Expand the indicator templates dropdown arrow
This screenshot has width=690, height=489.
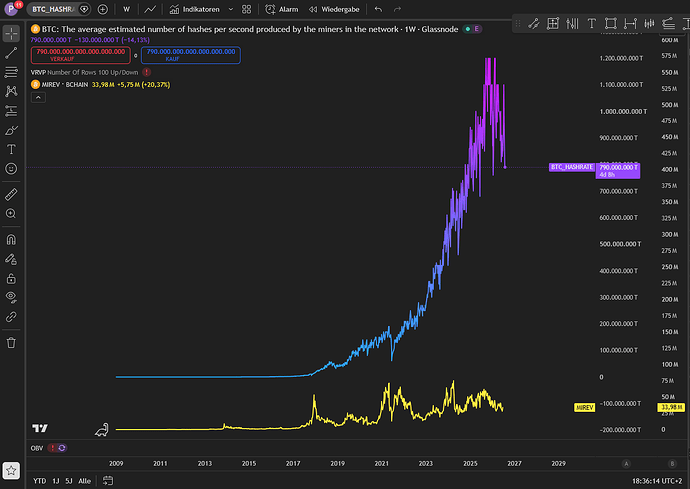231,9
